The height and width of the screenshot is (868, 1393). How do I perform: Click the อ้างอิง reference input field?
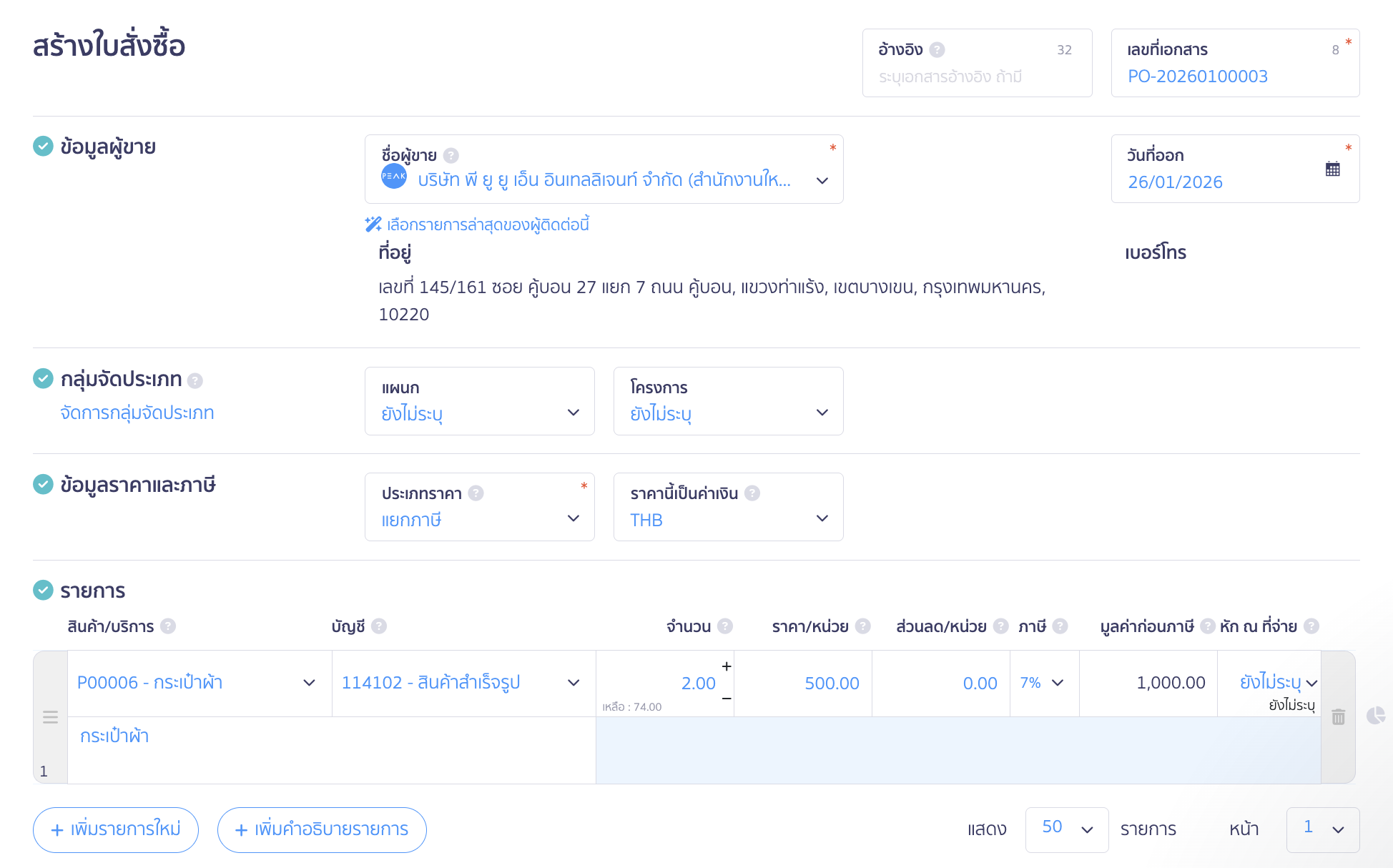click(976, 77)
